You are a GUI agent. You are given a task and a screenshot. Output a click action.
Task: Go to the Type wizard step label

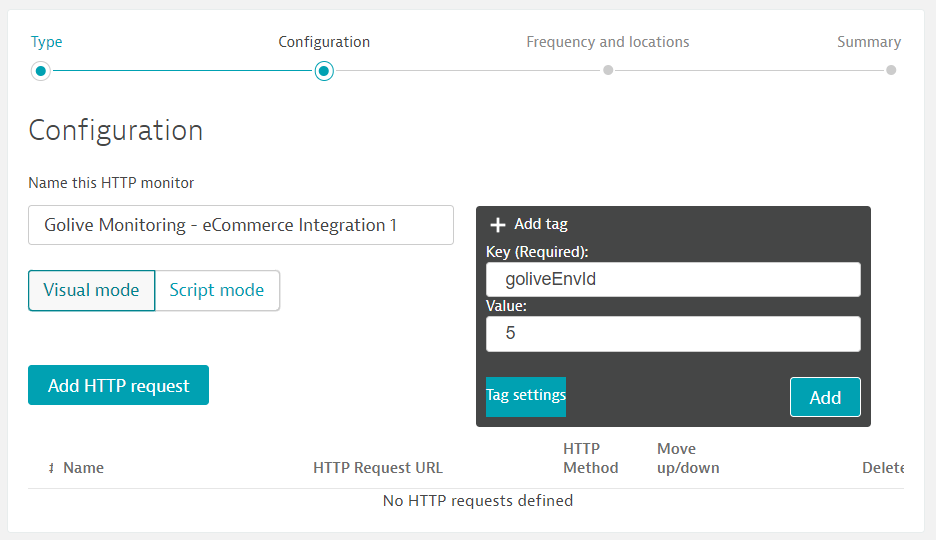click(46, 42)
